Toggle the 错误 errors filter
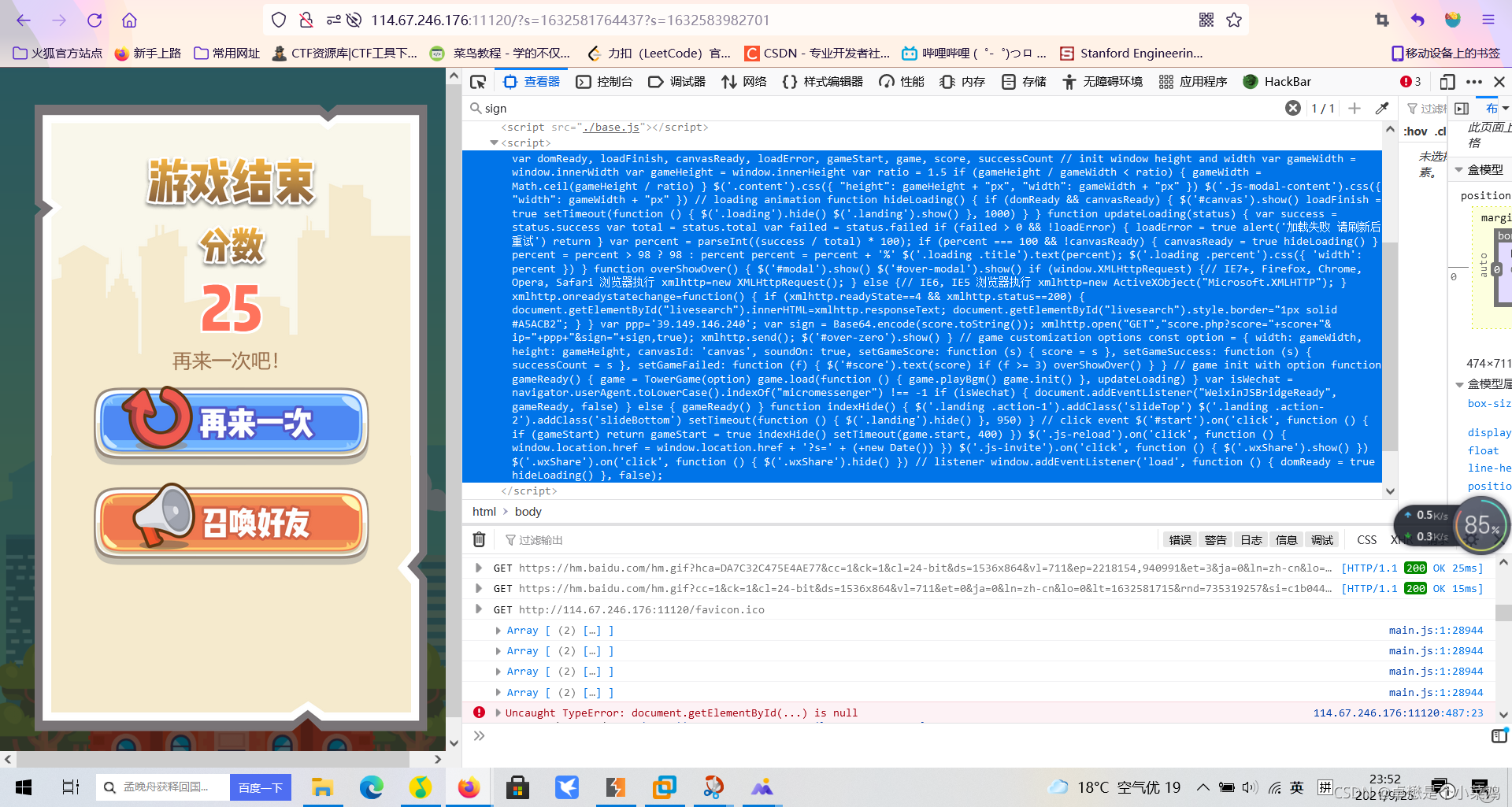Viewport: 1512px width, 807px height. pos(1180,540)
